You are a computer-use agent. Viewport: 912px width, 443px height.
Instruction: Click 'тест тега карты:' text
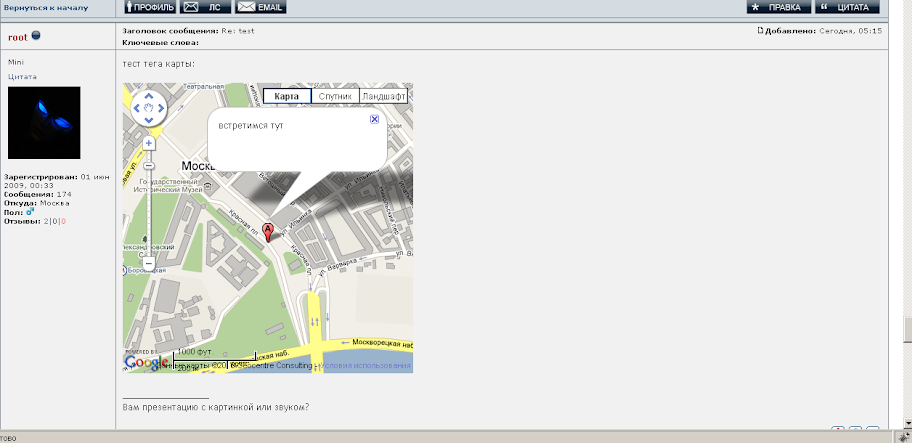coord(159,63)
